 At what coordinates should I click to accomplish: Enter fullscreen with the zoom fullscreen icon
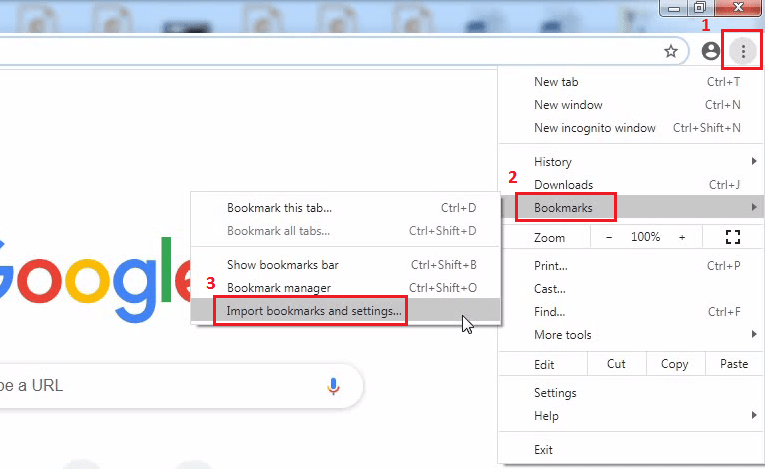pyautogui.click(x=732, y=237)
